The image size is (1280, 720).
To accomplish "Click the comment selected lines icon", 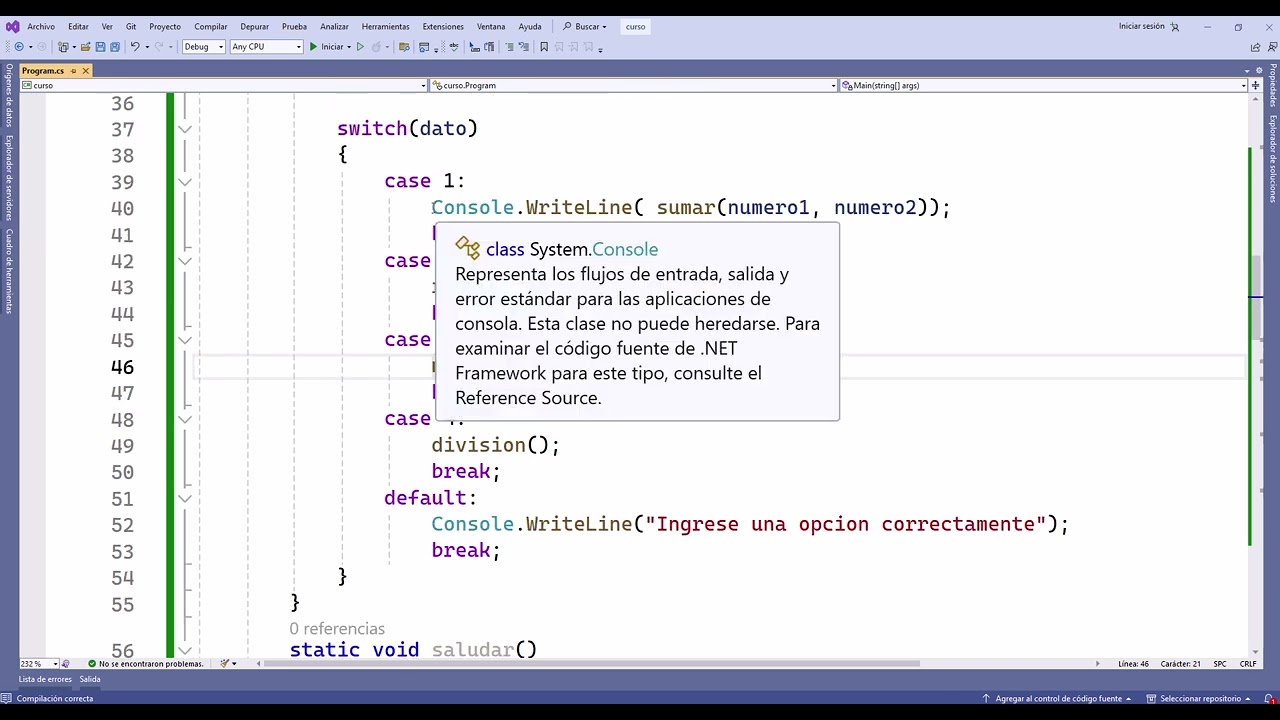I will point(509,47).
